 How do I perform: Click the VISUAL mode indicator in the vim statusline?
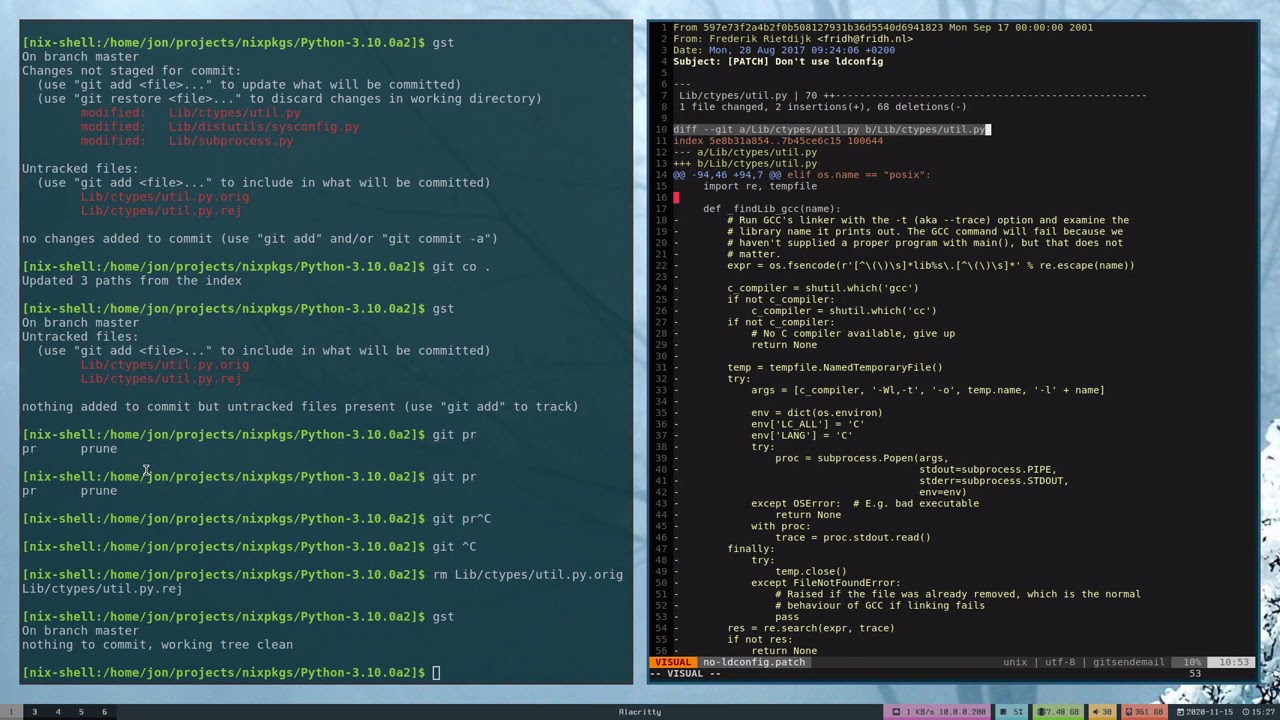tap(673, 662)
